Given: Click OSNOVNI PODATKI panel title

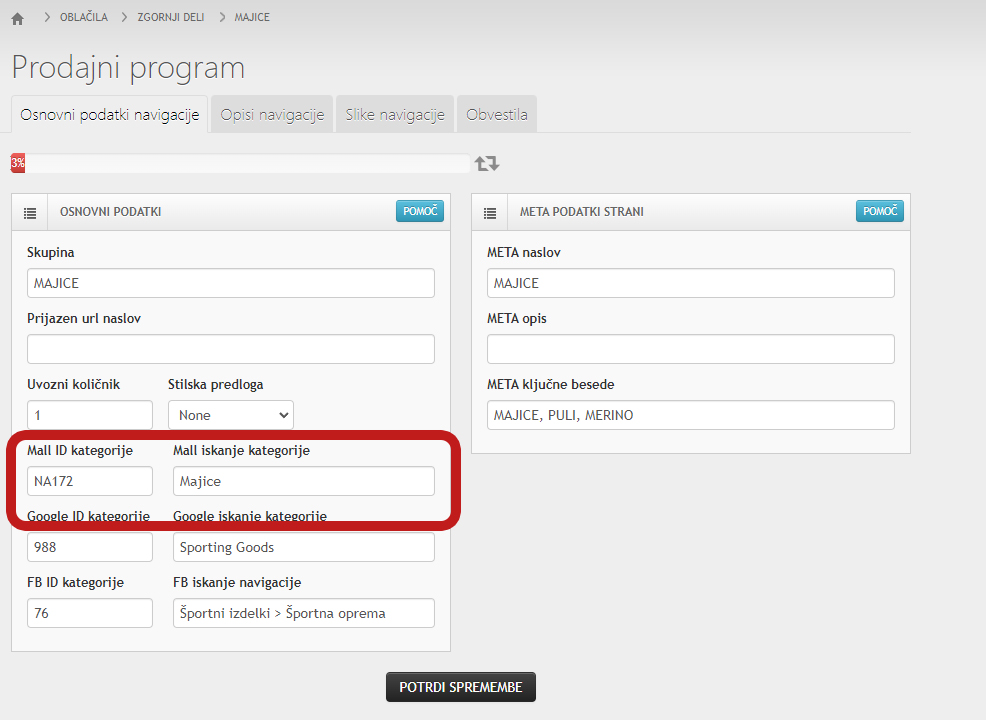Looking at the screenshot, I should [x=111, y=212].
